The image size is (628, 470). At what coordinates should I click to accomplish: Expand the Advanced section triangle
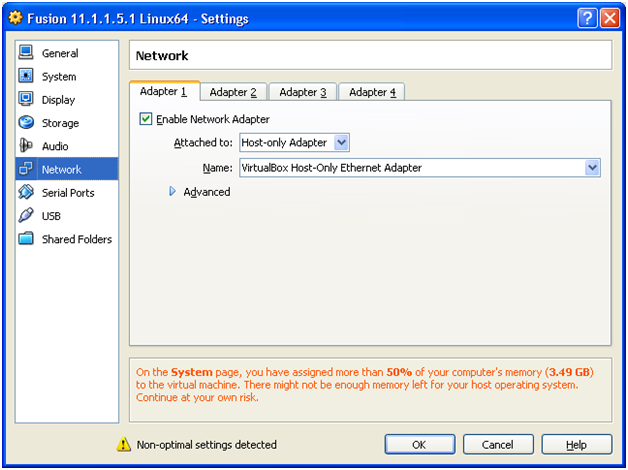tap(173, 192)
